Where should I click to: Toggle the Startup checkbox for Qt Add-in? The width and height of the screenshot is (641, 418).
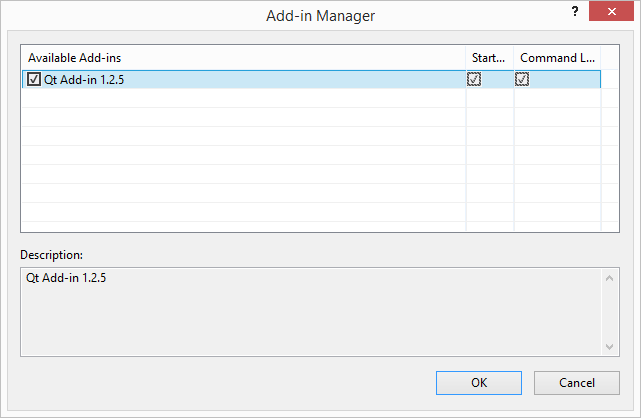pos(474,79)
